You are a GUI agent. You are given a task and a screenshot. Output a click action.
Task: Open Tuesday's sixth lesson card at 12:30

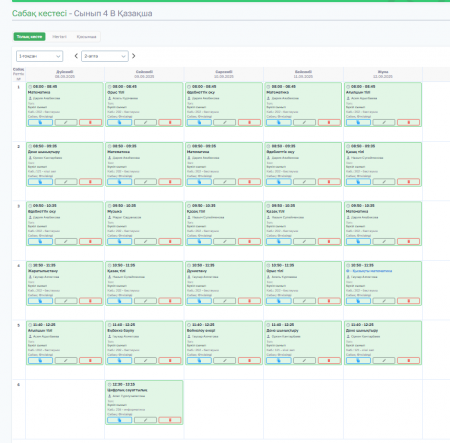click(x=144, y=402)
